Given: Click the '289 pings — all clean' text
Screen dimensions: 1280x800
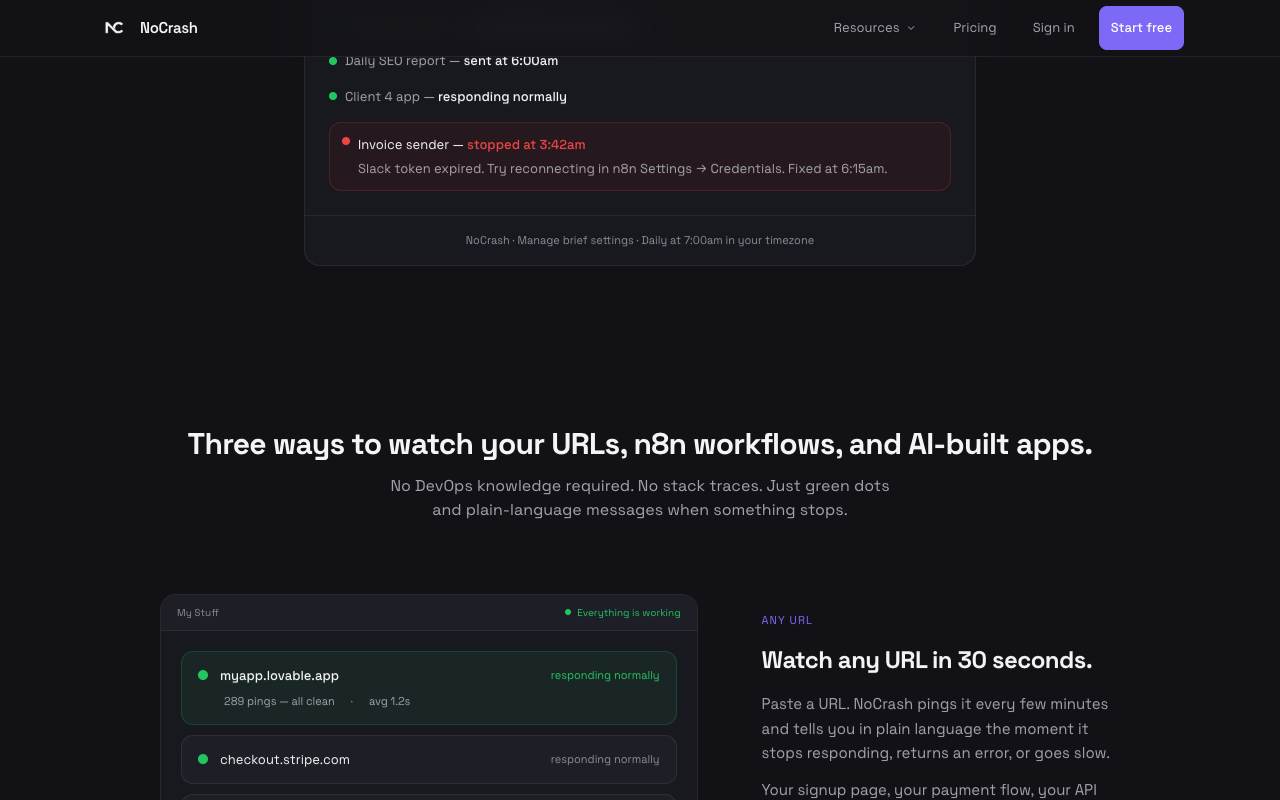Looking at the screenshot, I should click(279, 701).
